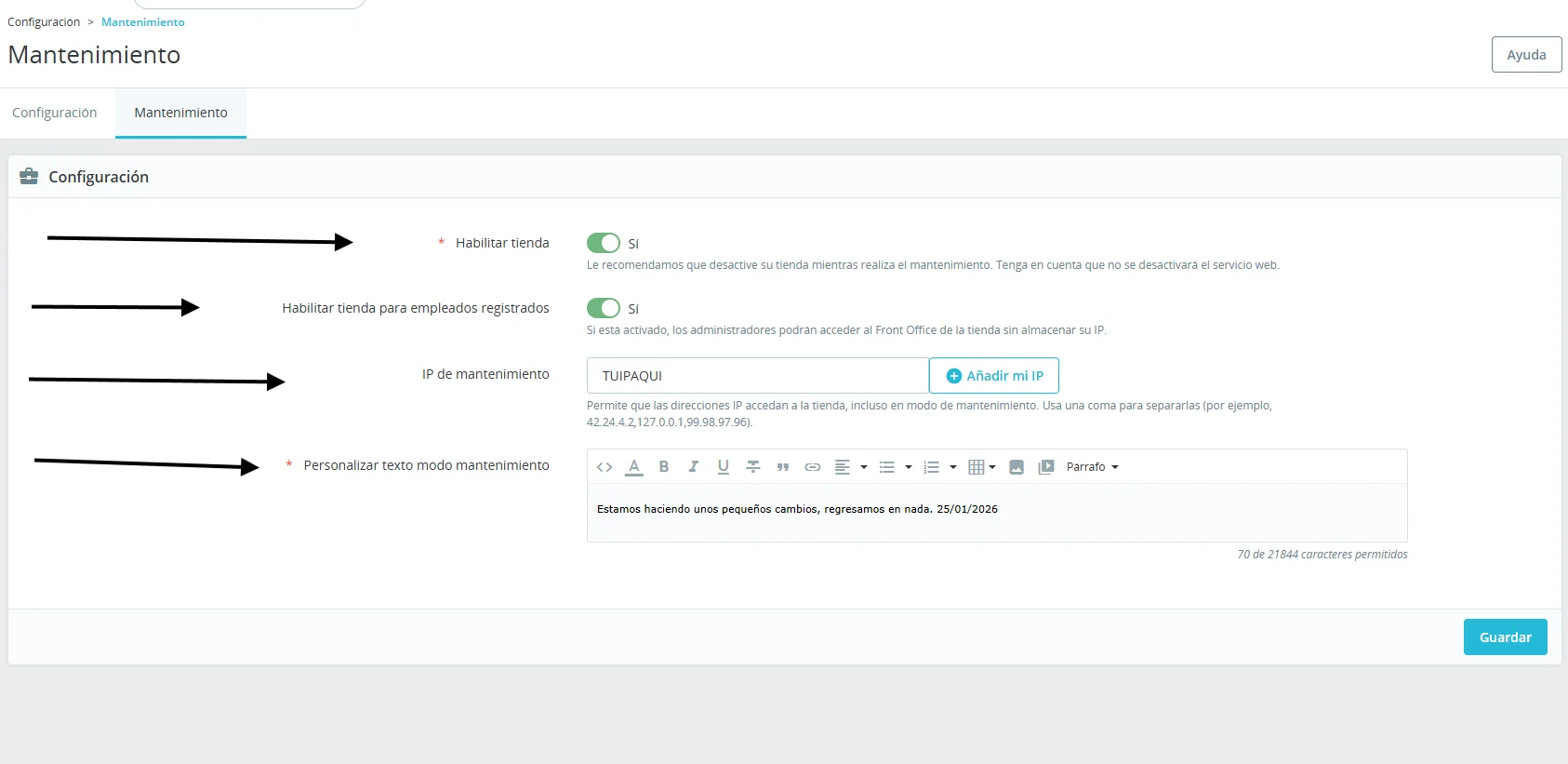Screen dimensions: 1568x764
Task: Toggle strikethrough formatting in the editor
Action: coord(753,467)
